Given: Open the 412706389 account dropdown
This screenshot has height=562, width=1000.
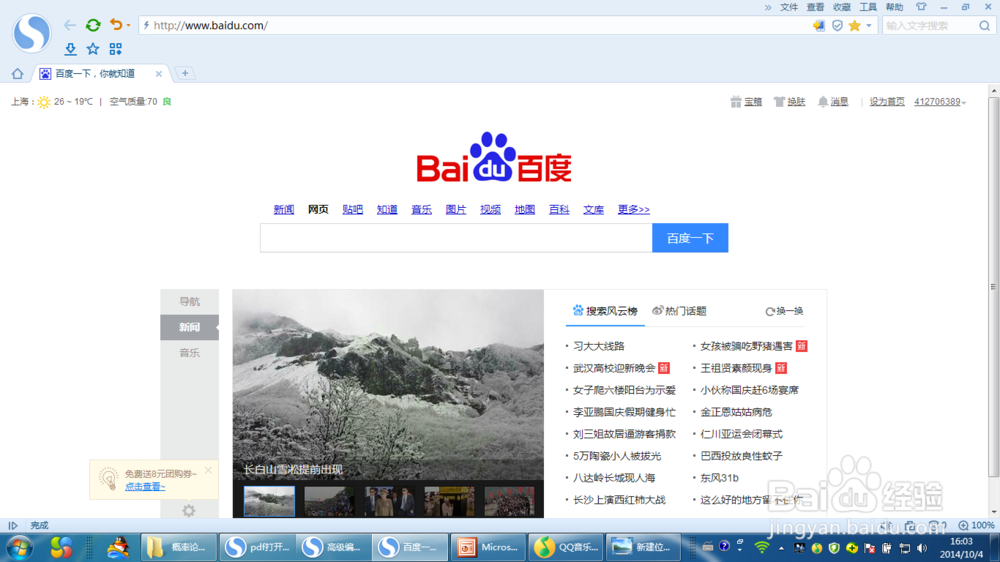Looking at the screenshot, I should pos(939,101).
